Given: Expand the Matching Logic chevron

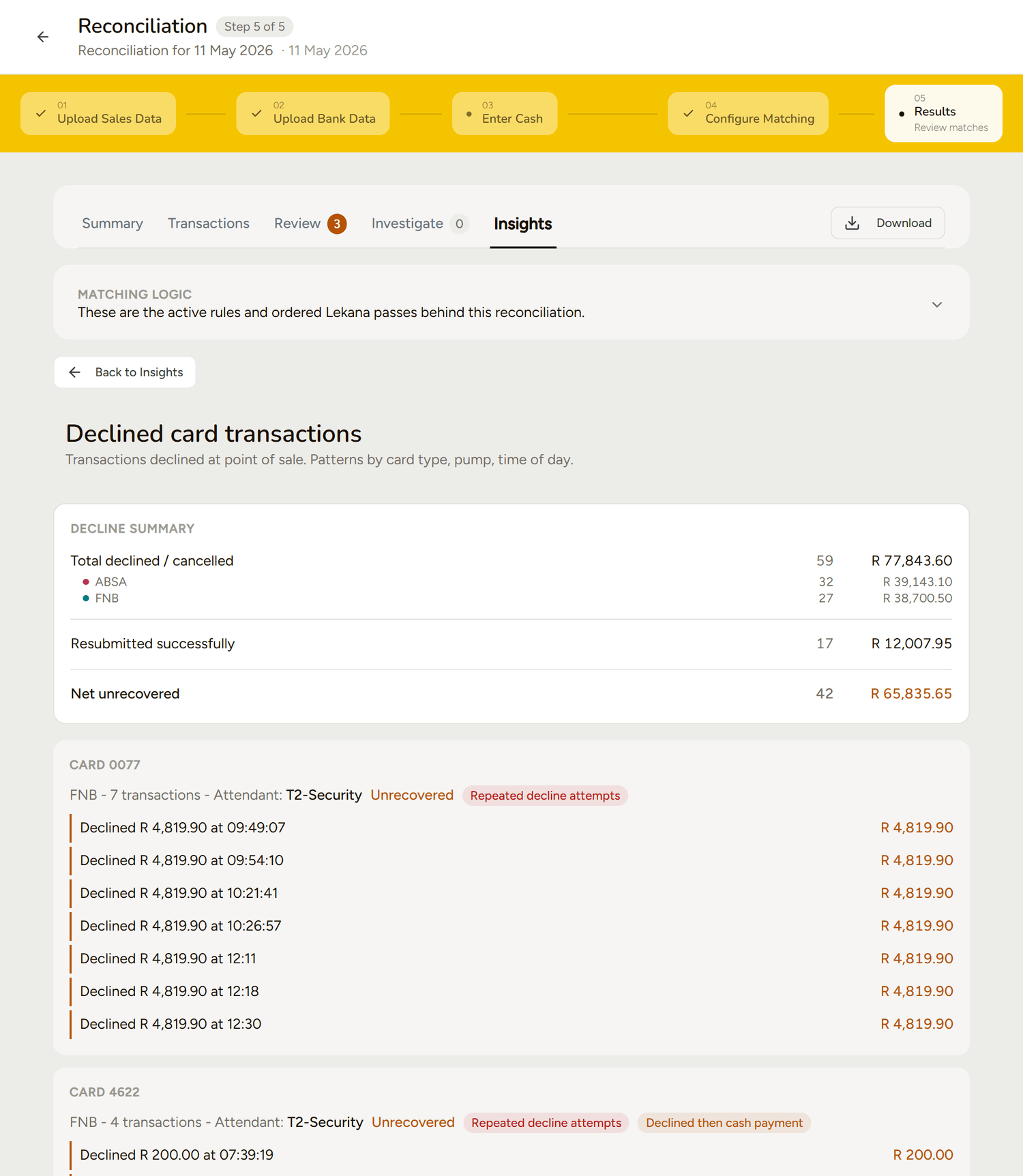Looking at the screenshot, I should click(x=937, y=305).
